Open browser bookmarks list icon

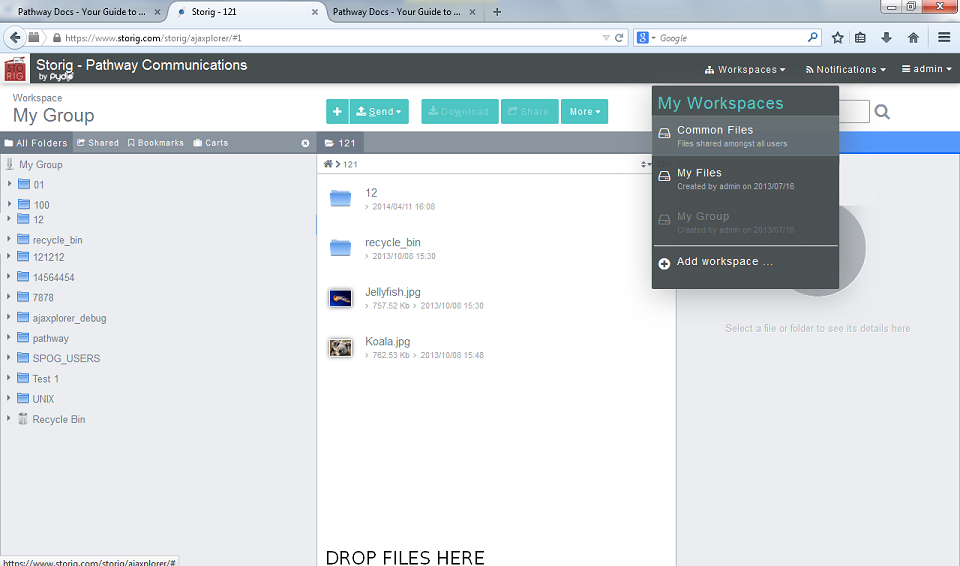coord(860,37)
